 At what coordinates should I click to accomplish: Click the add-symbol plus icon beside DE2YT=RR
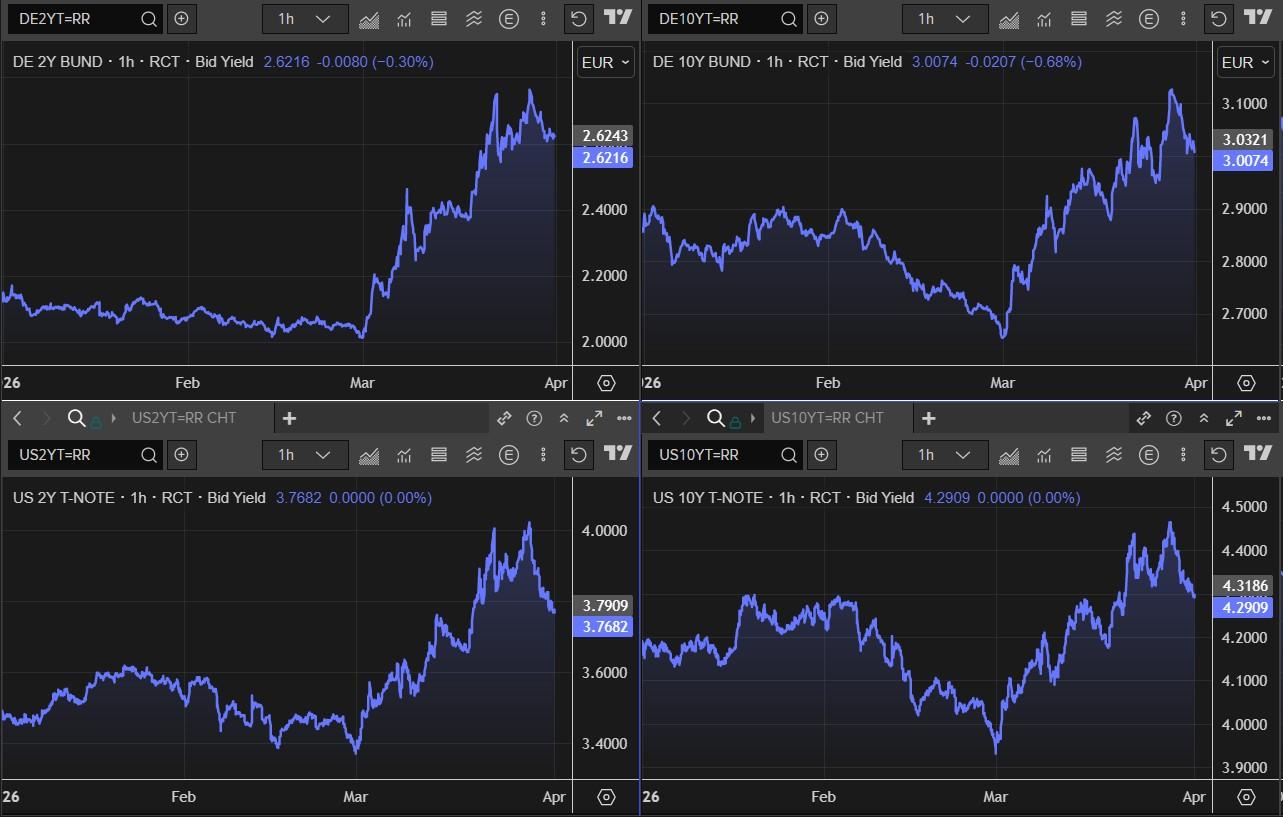(x=181, y=19)
